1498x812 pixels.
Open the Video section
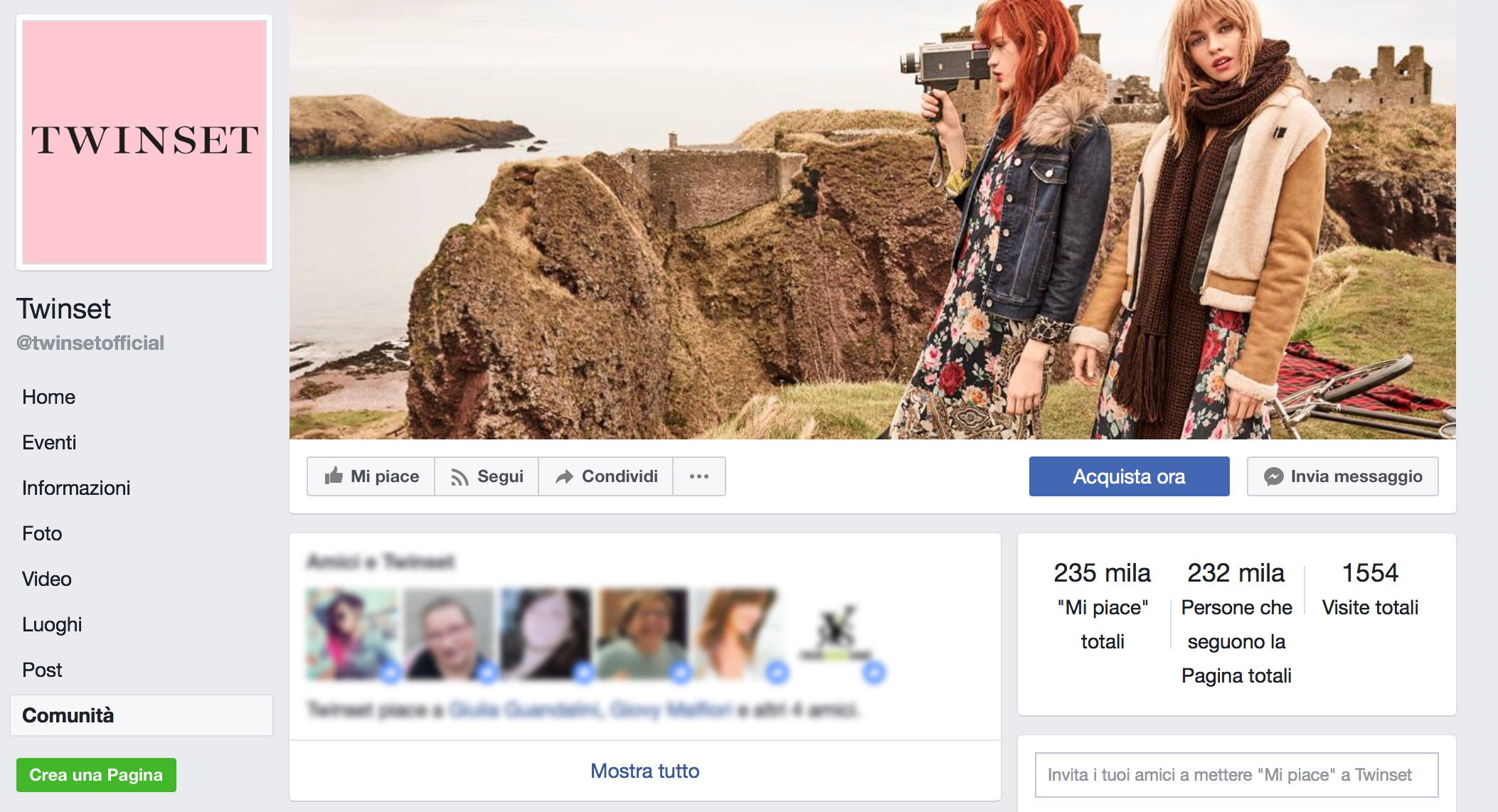47,579
